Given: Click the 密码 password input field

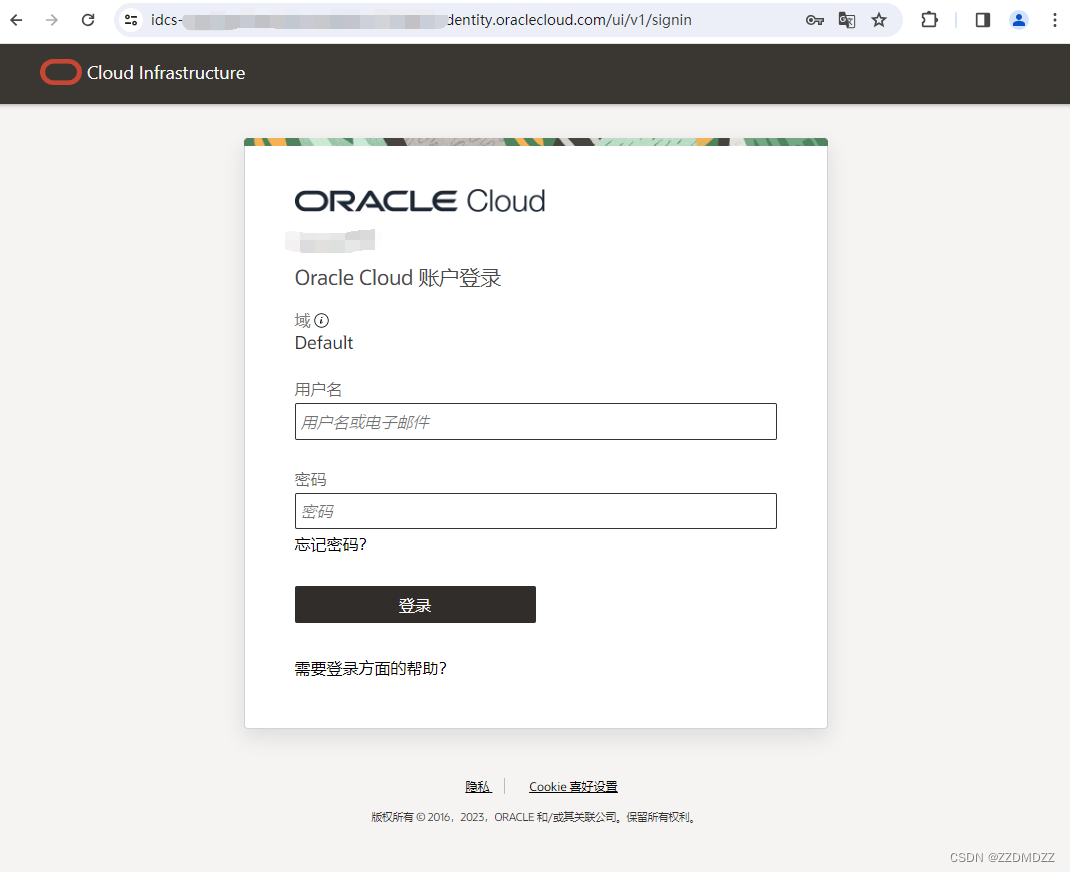Looking at the screenshot, I should pyautogui.click(x=535, y=511).
